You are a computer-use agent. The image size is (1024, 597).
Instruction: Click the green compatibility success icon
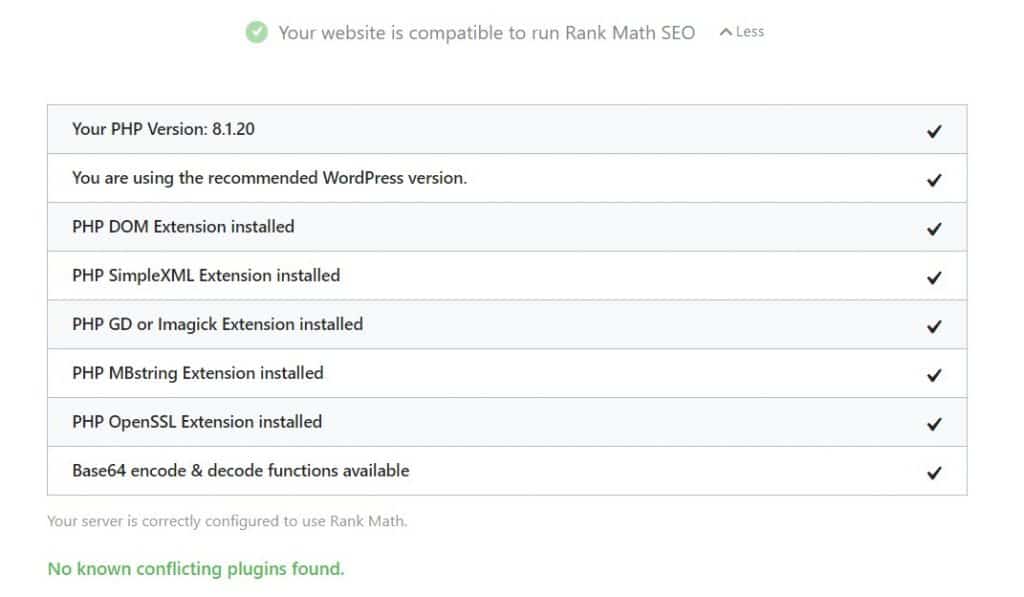(256, 31)
